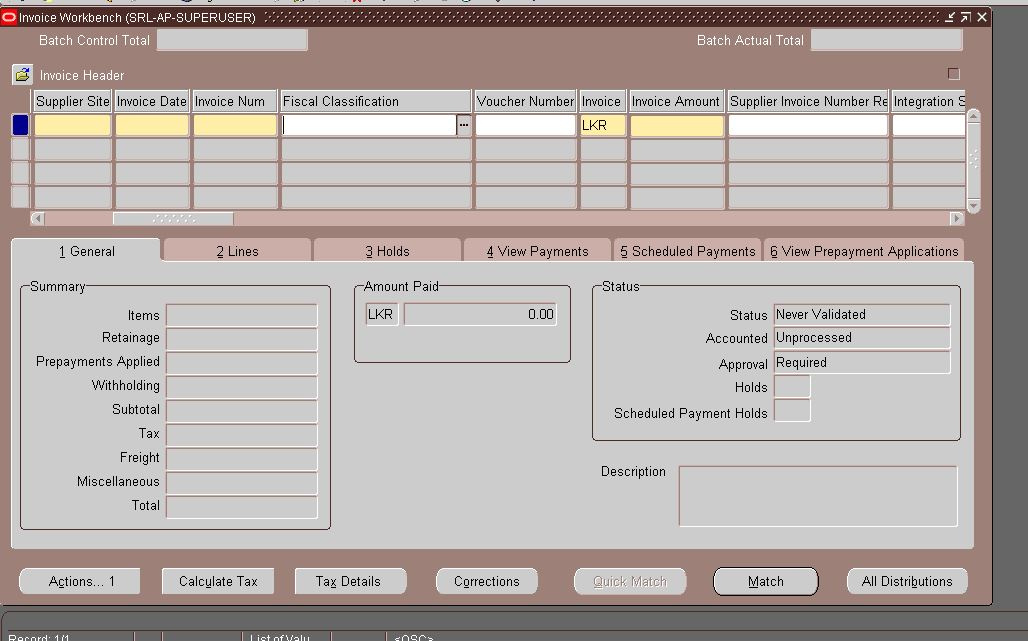The image size is (1028, 641).
Task: Click the Quick Match button
Action: pyautogui.click(x=630, y=581)
